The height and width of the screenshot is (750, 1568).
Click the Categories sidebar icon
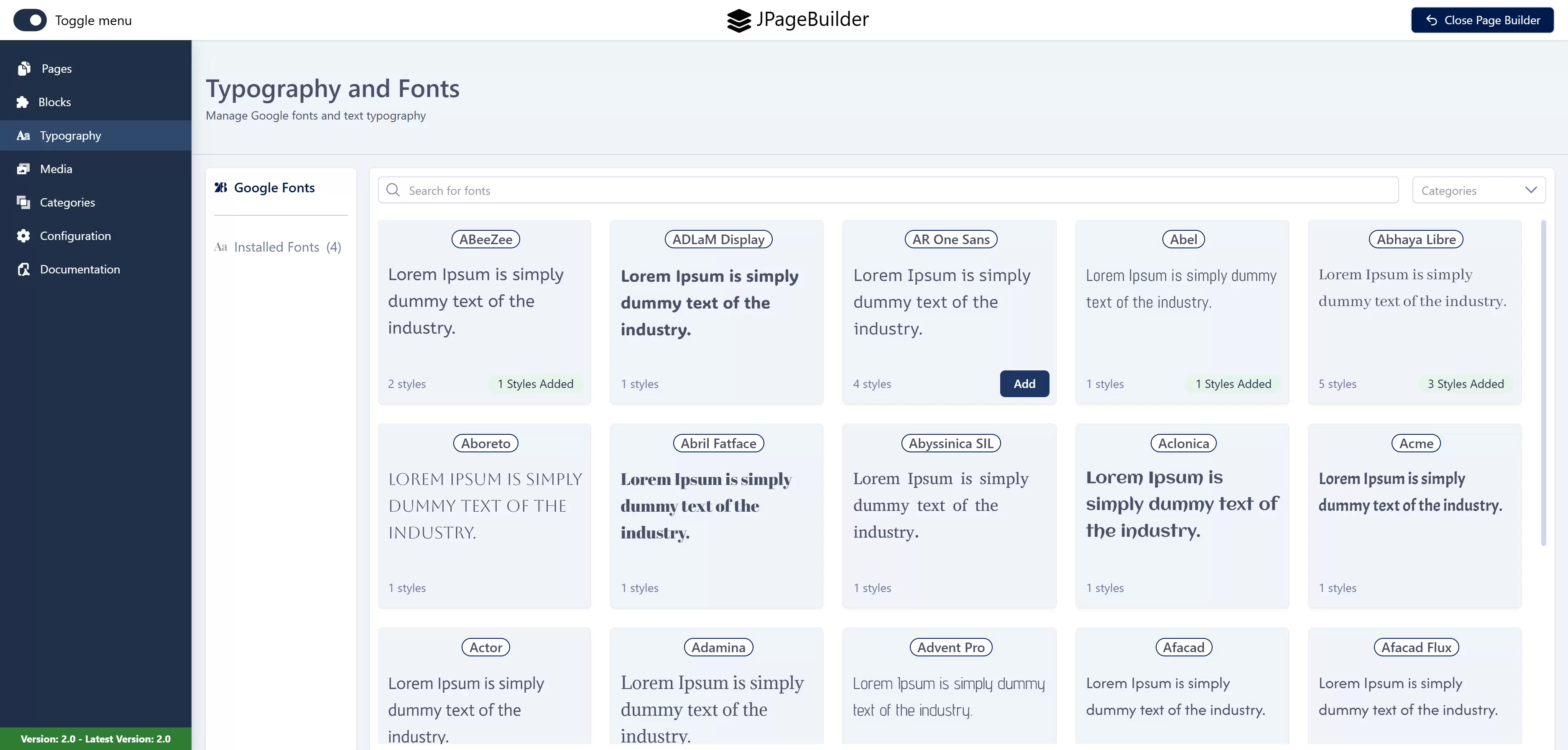point(23,203)
